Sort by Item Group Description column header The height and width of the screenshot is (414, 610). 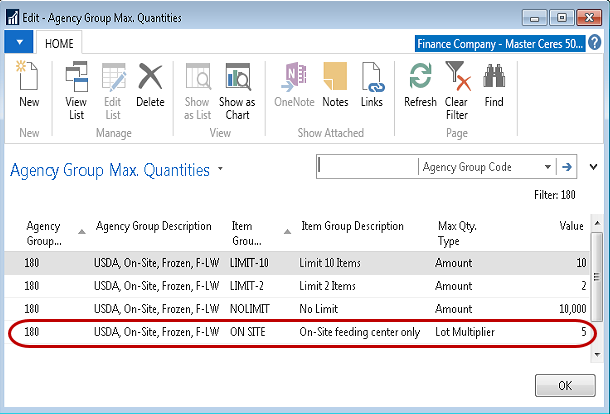(352, 226)
